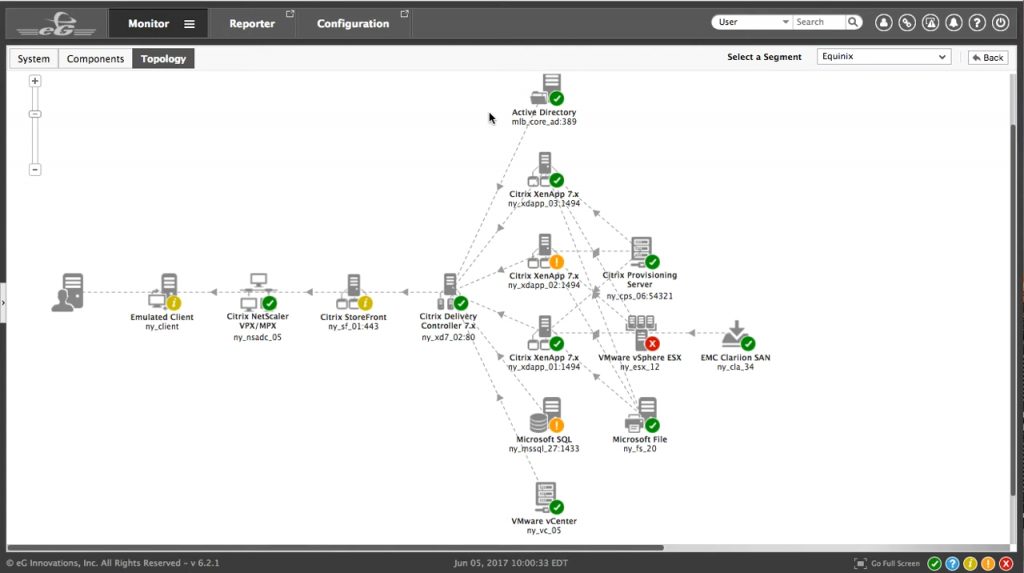Click the ny_cla_34 label

735,367
